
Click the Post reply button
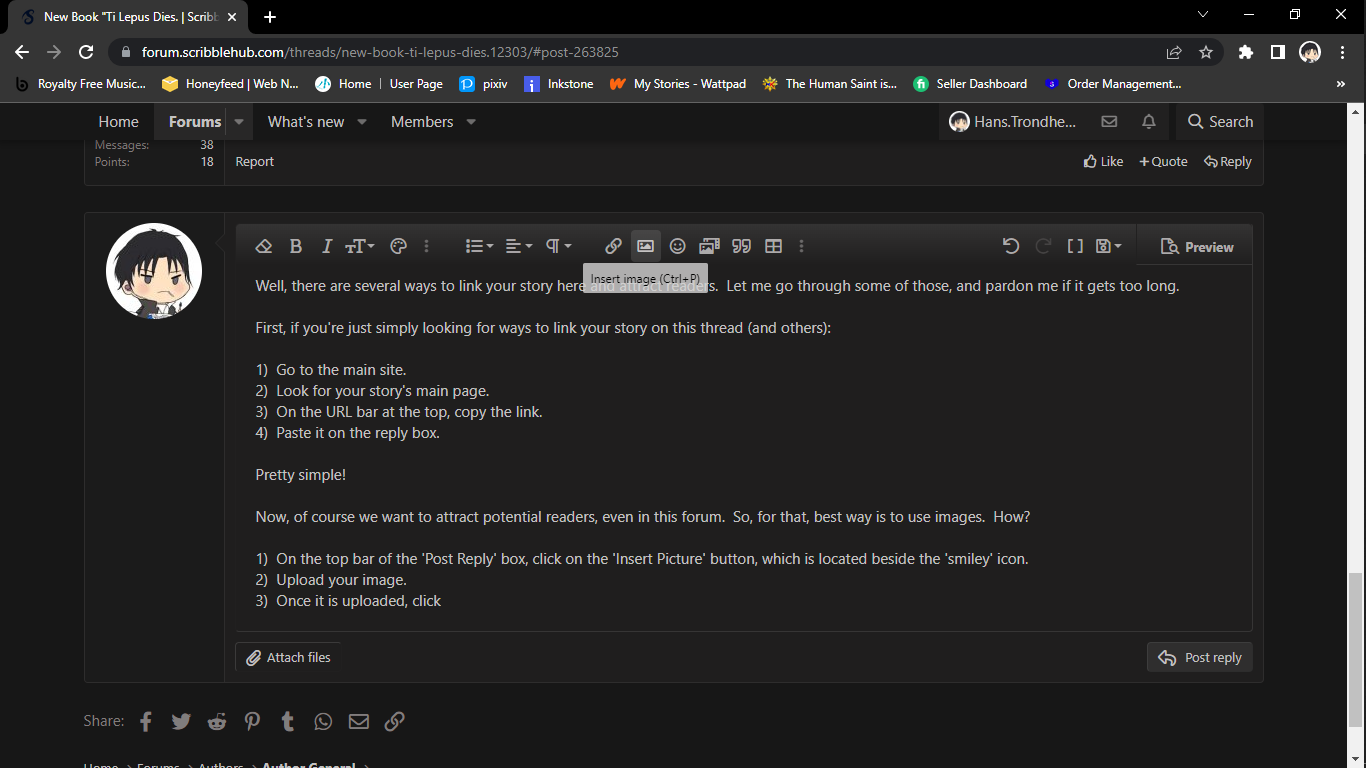pos(1199,657)
